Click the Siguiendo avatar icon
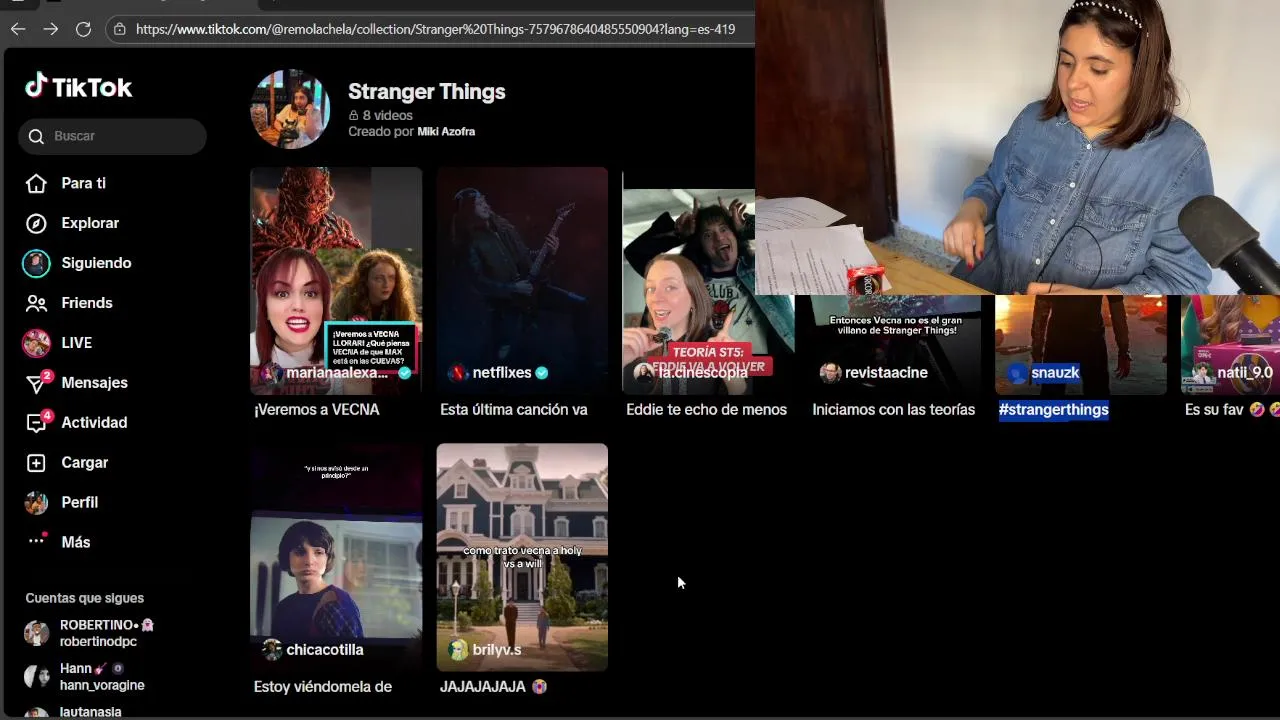The width and height of the screenshot is (1280, 720). 36,263
